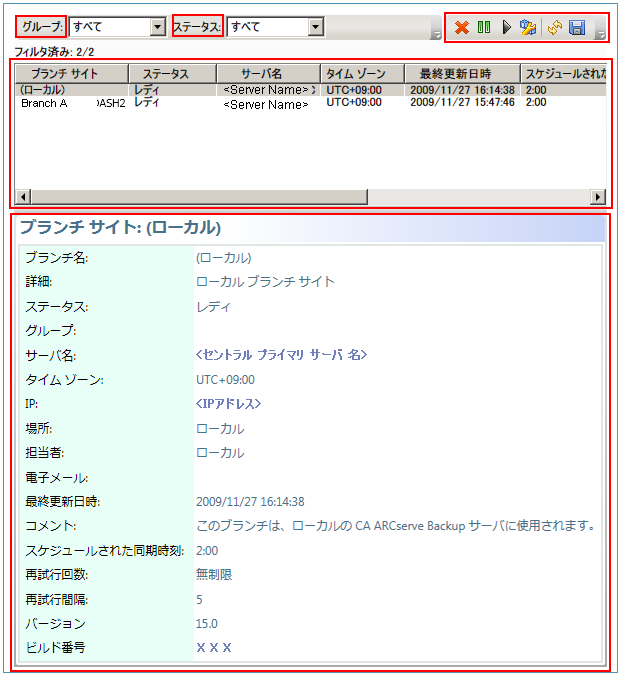Click timestamp 2009/11/27 15:47:46 in the table
The image size is (622, 679).
[462, 103]
